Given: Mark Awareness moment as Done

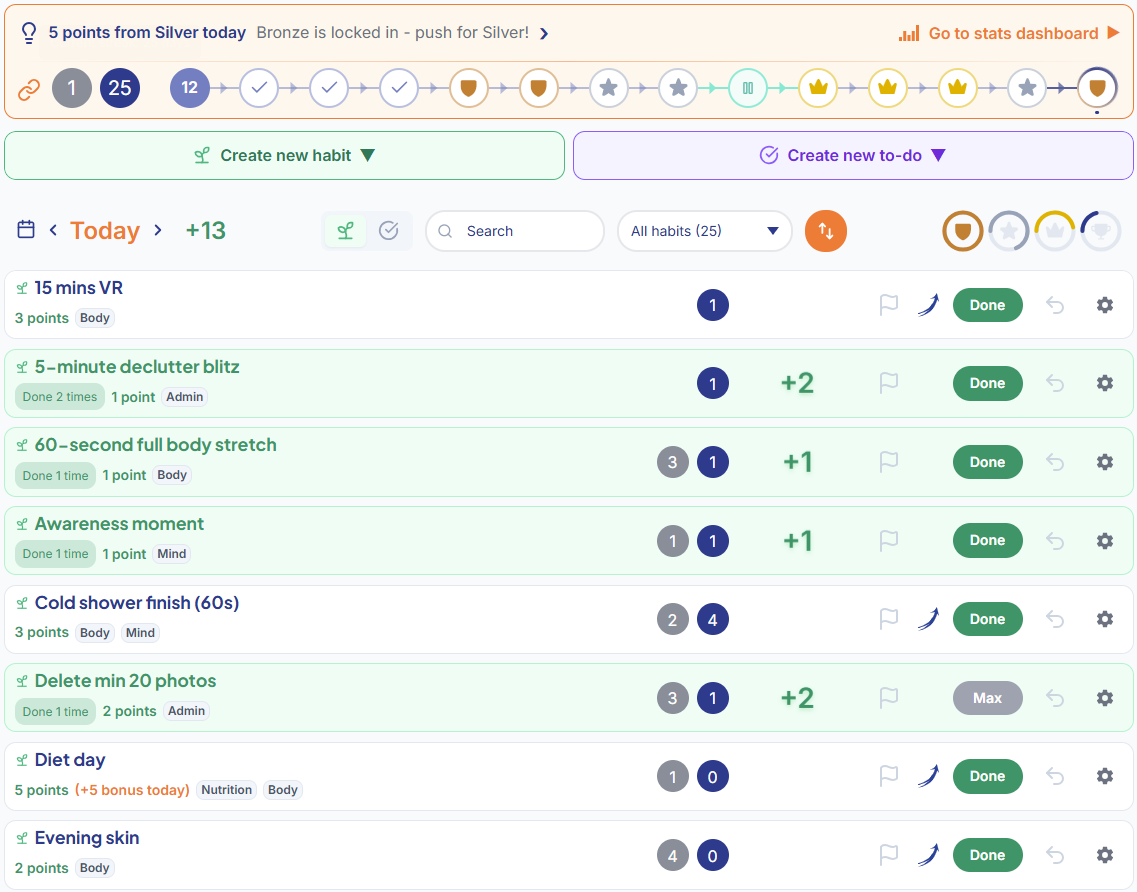Looking at the screenshot, I should pyautogui.click(x=988, y=540).
